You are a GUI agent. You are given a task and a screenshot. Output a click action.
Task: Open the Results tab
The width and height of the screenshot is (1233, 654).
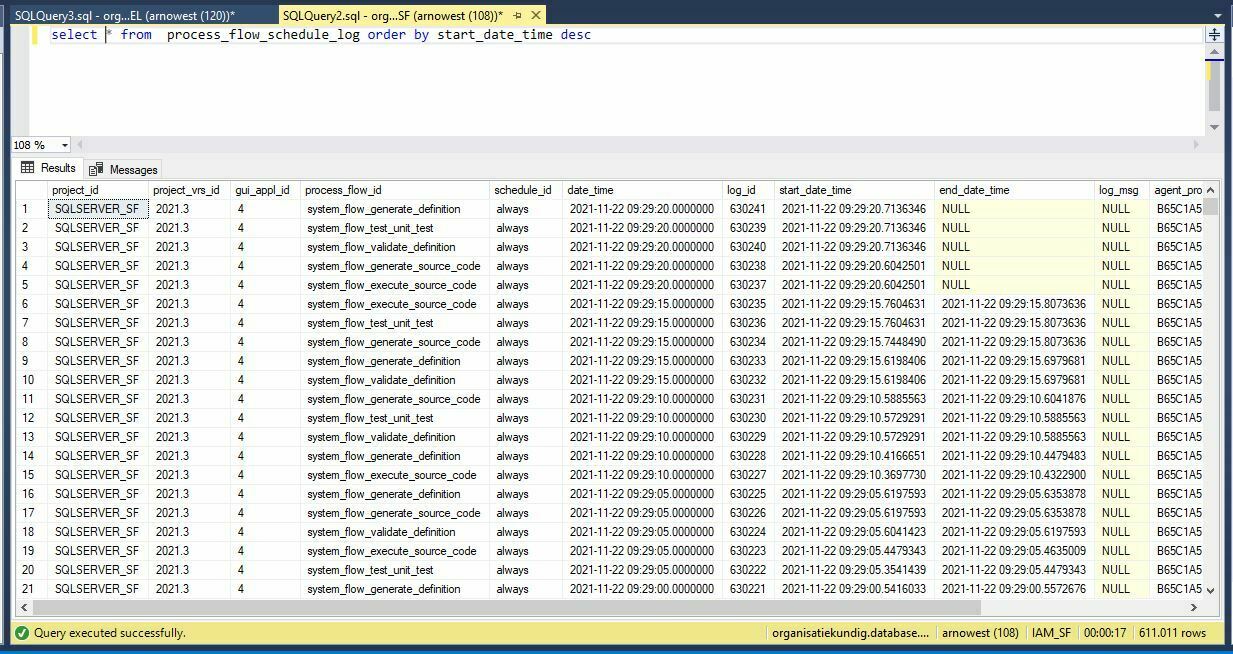(48, 168)
